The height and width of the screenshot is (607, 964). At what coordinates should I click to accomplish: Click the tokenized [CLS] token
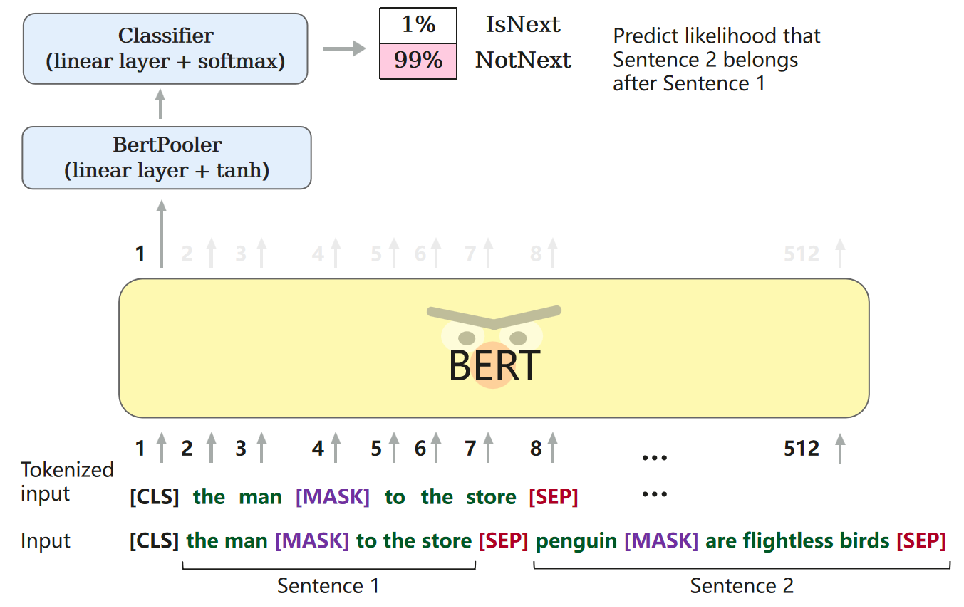click(x=154, y=496)
